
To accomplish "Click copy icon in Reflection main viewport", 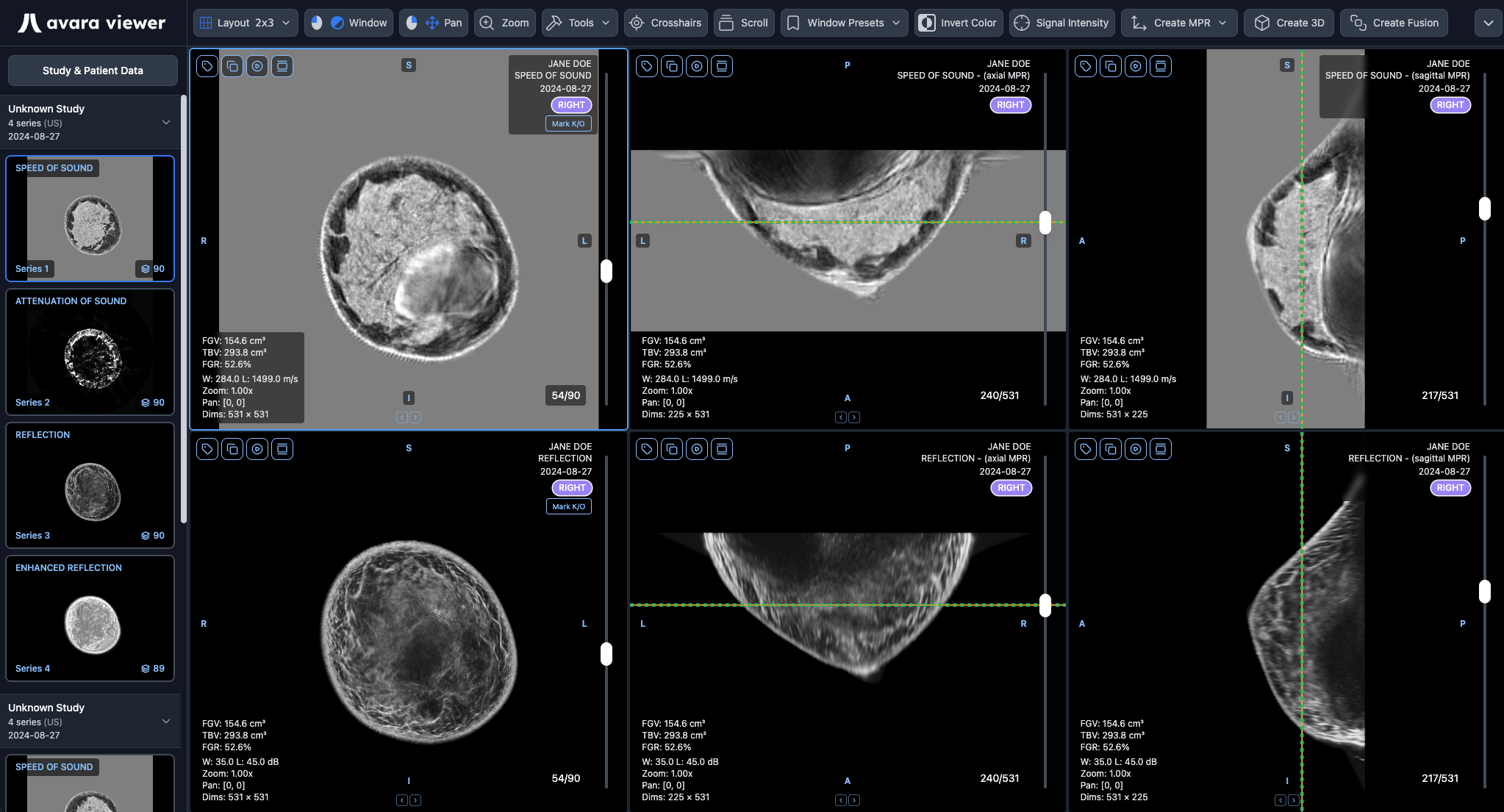I will click(x=232, y=449).
